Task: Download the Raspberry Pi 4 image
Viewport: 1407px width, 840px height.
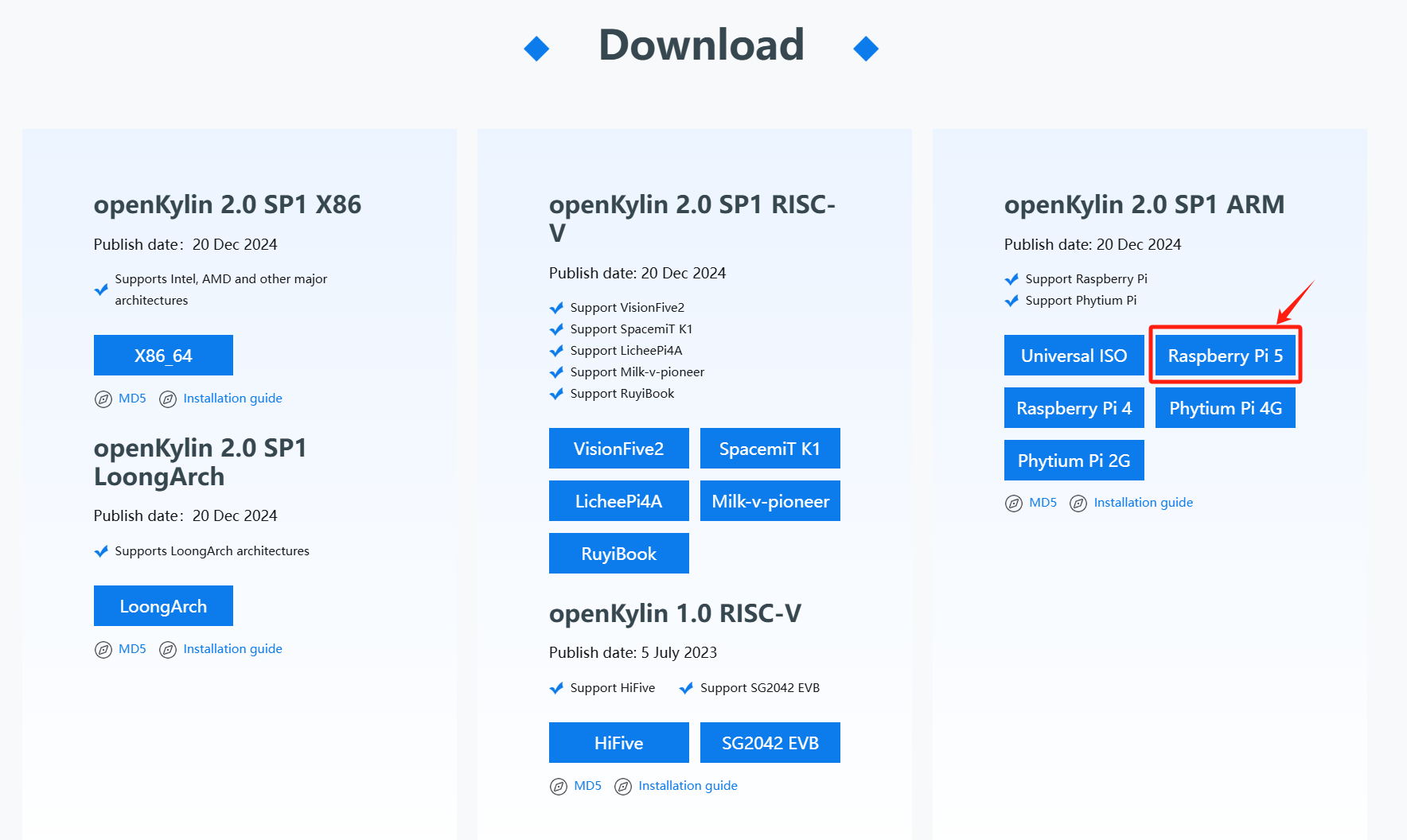Action: tap(1074, 408)
